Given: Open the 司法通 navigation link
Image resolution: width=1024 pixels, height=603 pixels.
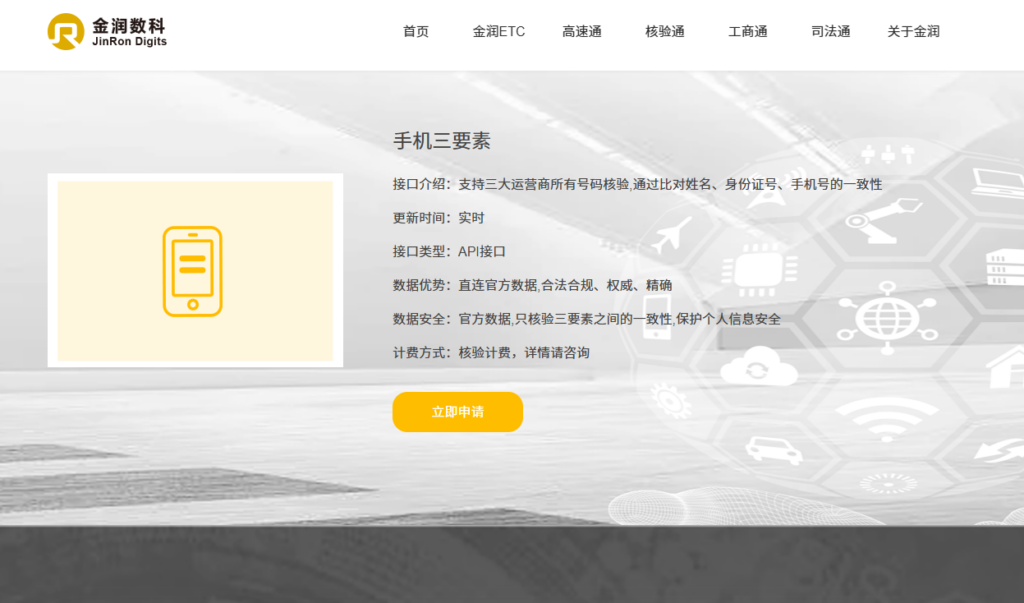Looking at the screenshot, I should [x=831, y=32].
